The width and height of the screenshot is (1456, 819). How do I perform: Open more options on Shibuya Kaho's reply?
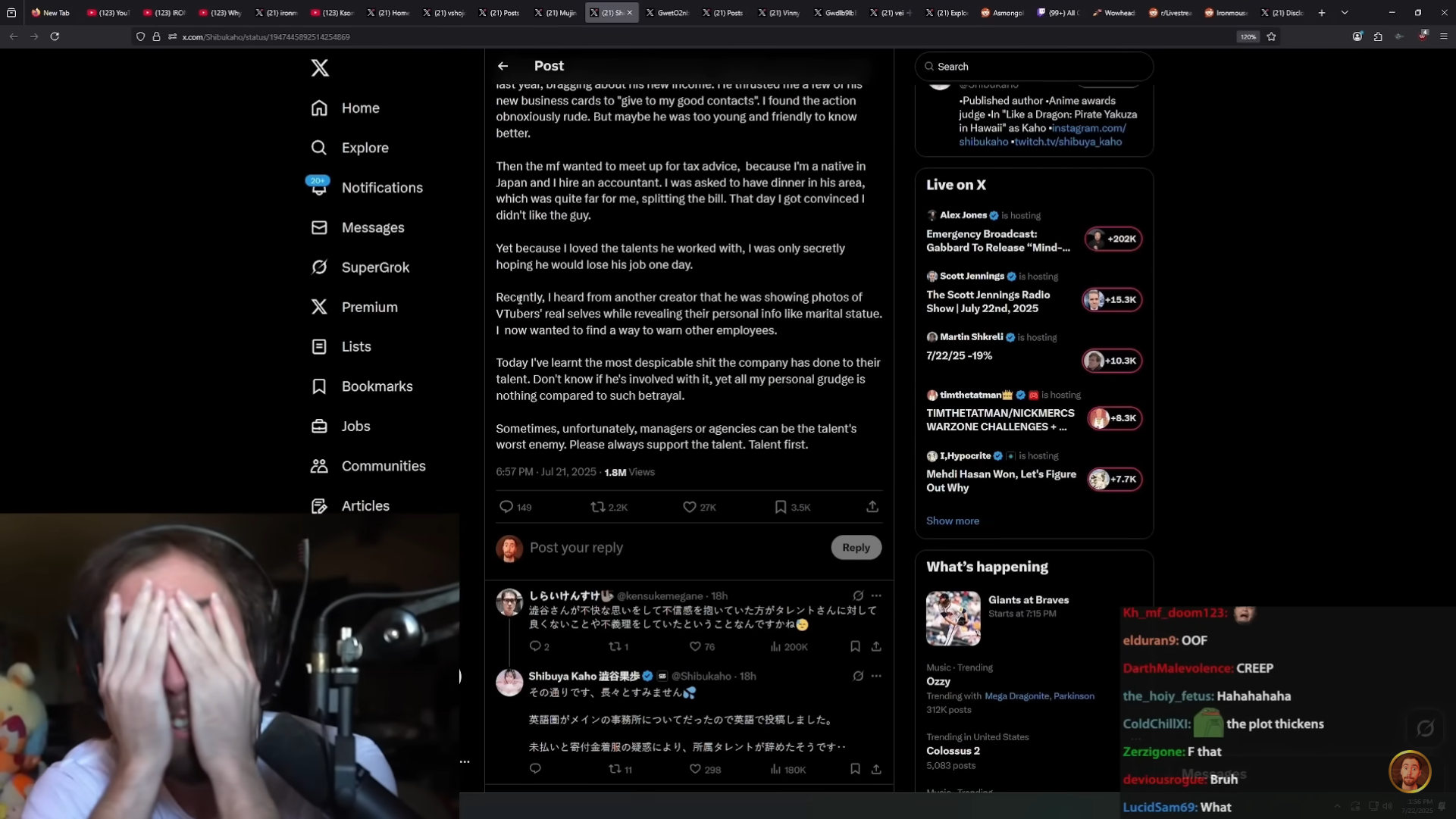tap(876, 676)
